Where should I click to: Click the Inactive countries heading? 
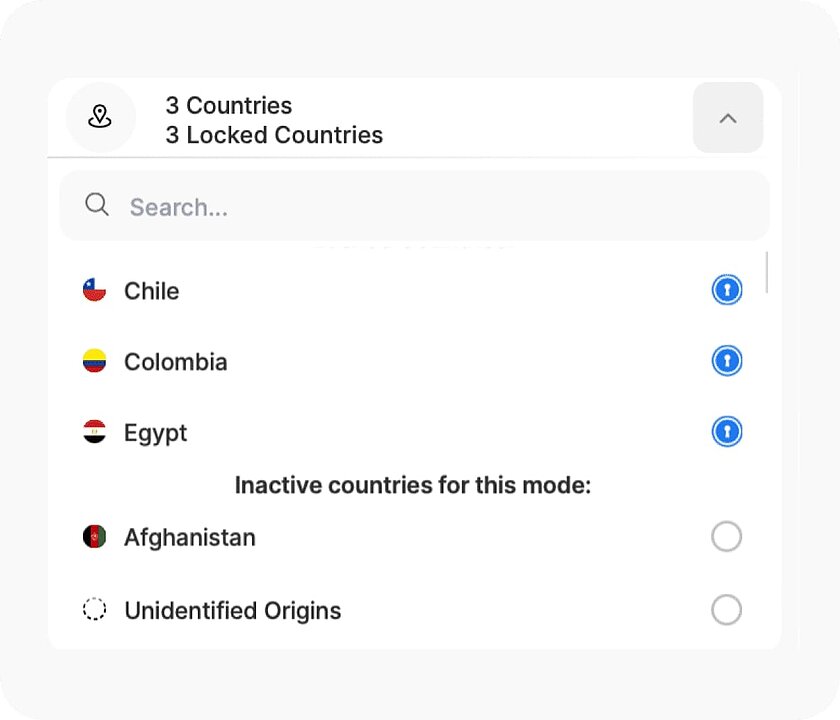[413, 484]
